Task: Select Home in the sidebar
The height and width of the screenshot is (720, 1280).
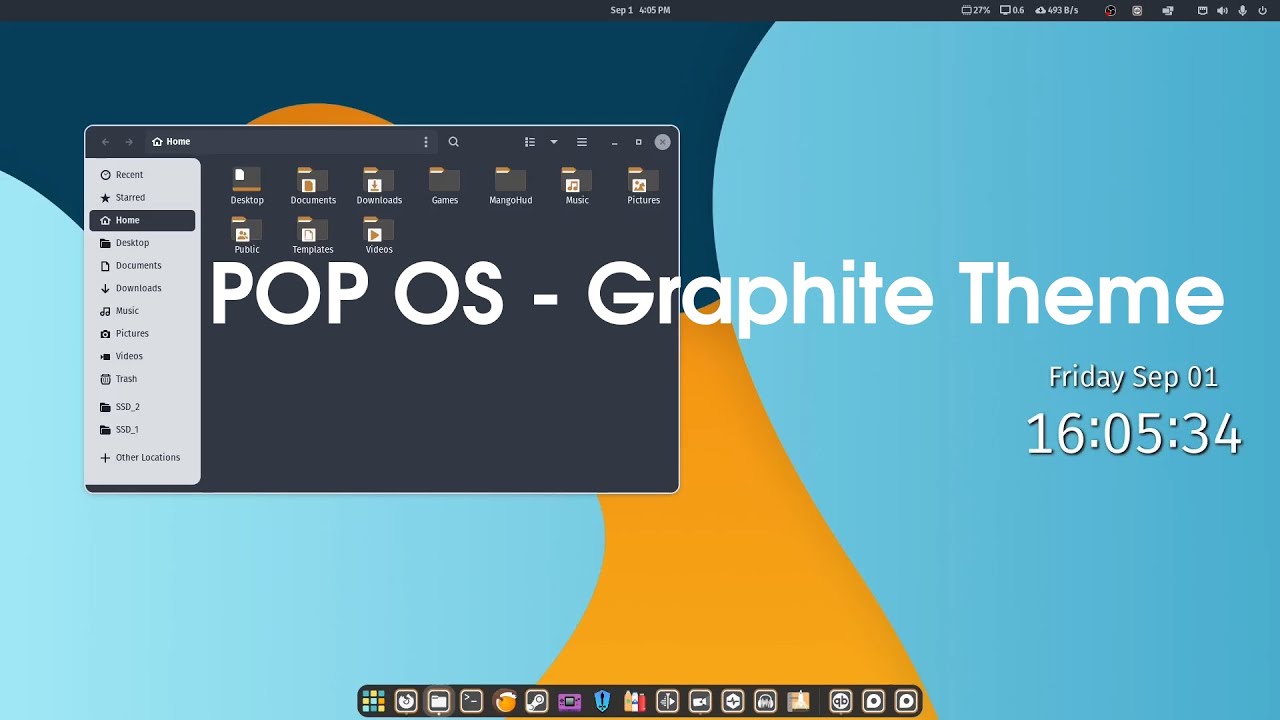Action: [142, 220]
